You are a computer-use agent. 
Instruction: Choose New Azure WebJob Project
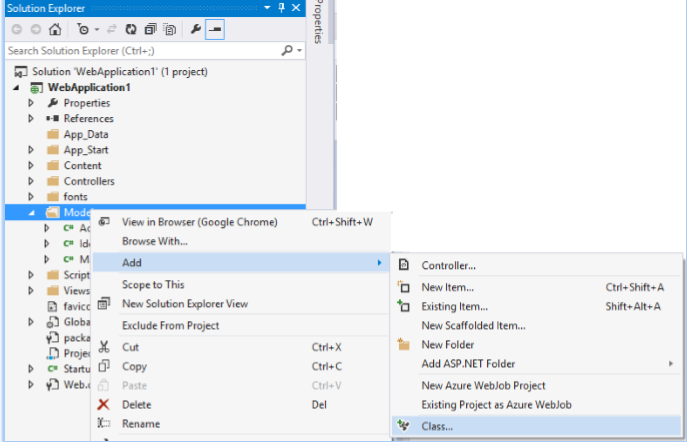click(537, 385)
